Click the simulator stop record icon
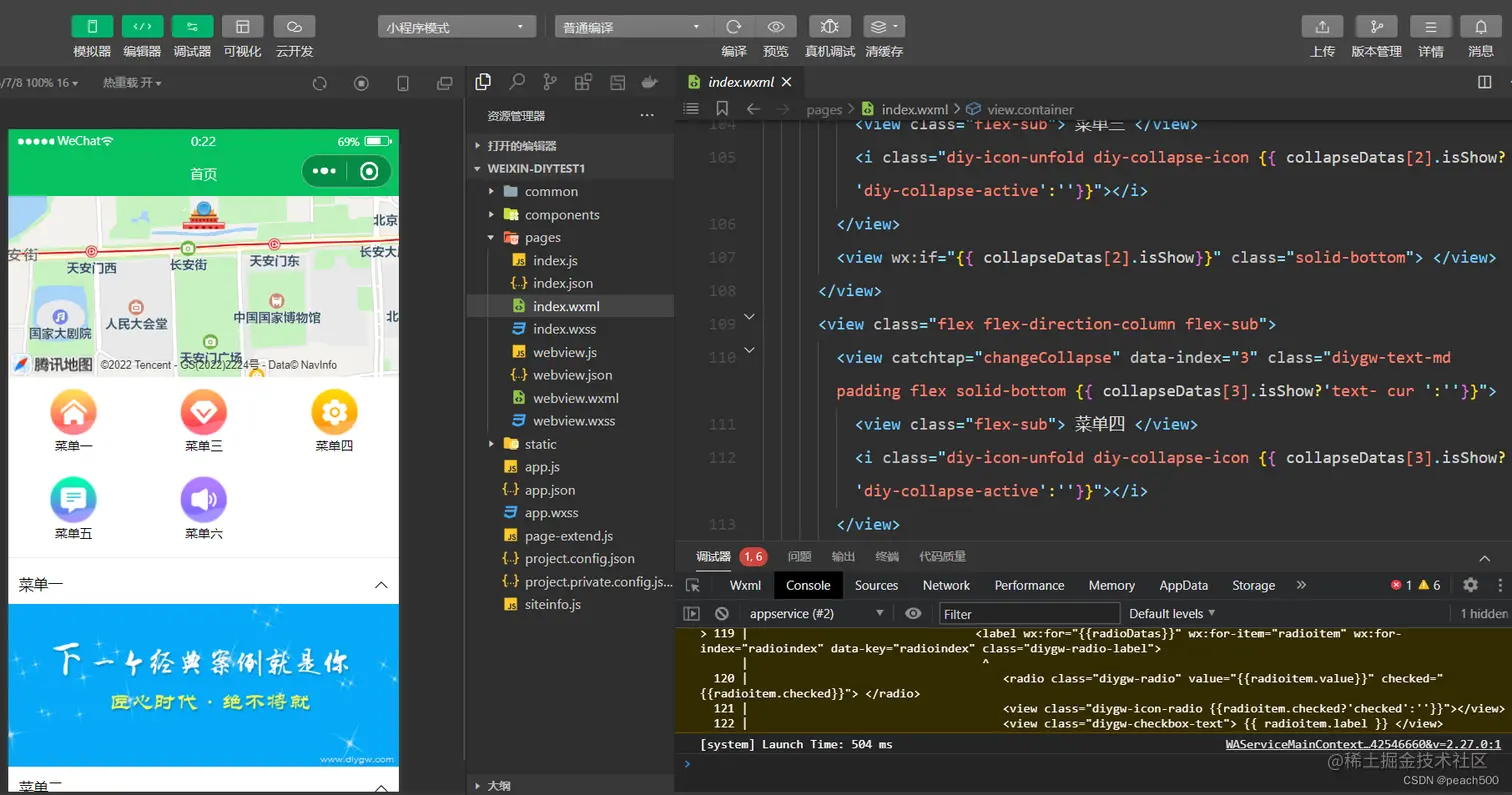Screen dimensions: 1512x795 [x=361, y=83]
